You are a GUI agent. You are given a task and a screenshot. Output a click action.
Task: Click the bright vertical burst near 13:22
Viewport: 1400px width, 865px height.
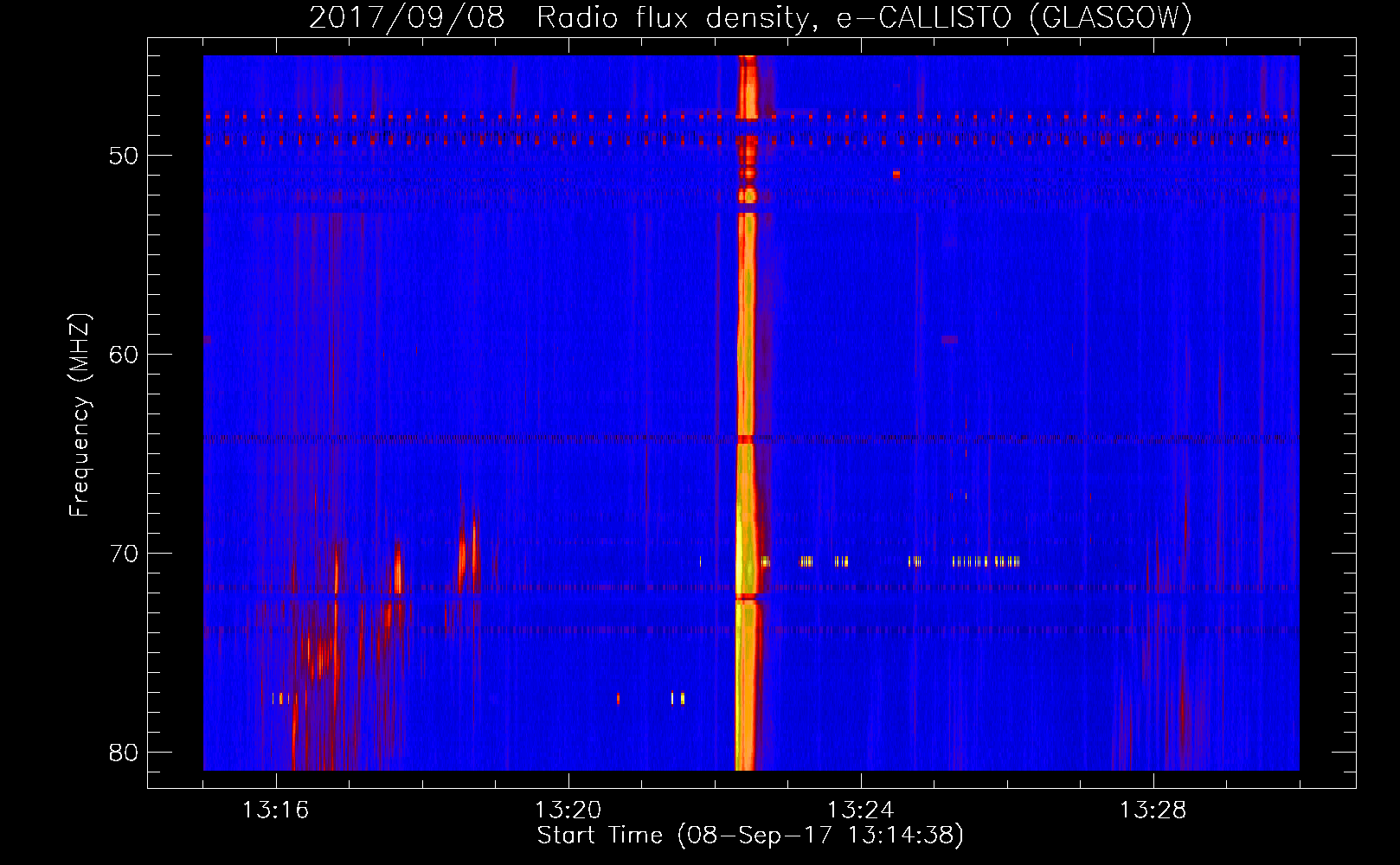pos(746,413)
